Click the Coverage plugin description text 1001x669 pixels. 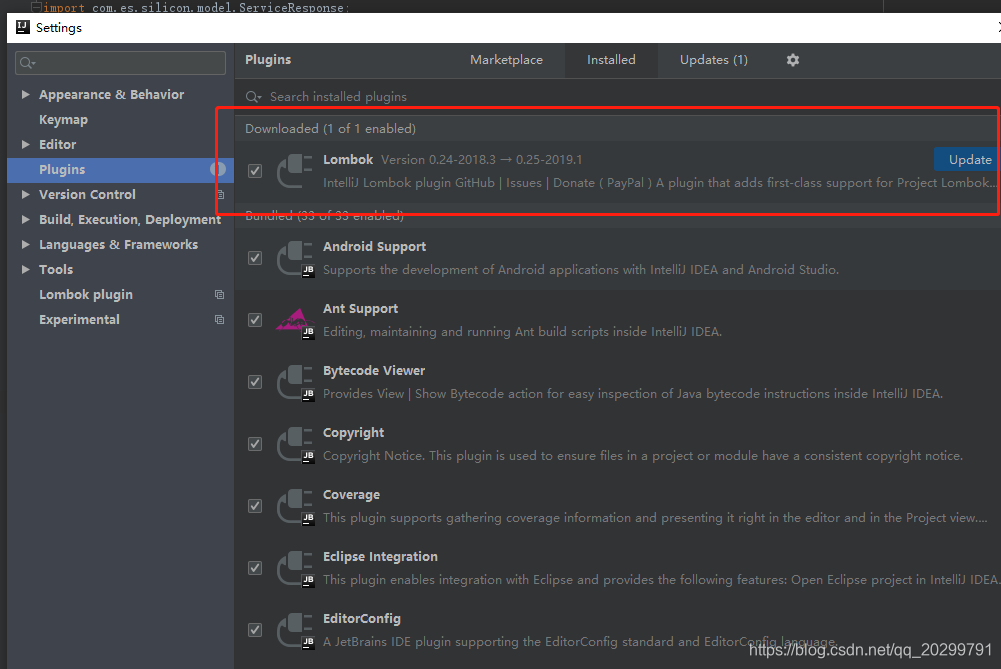click(654, 517)
